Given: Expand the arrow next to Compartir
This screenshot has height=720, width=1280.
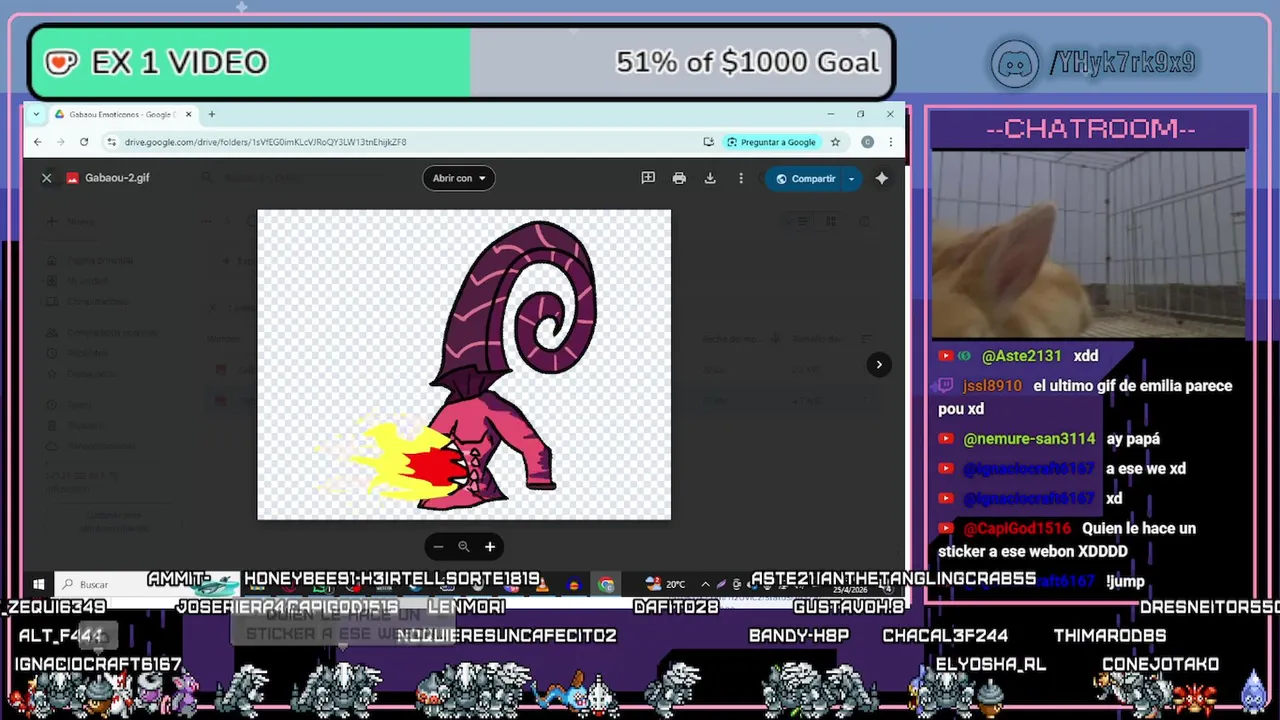Looking at the screenshot, I should coord(852,178).
